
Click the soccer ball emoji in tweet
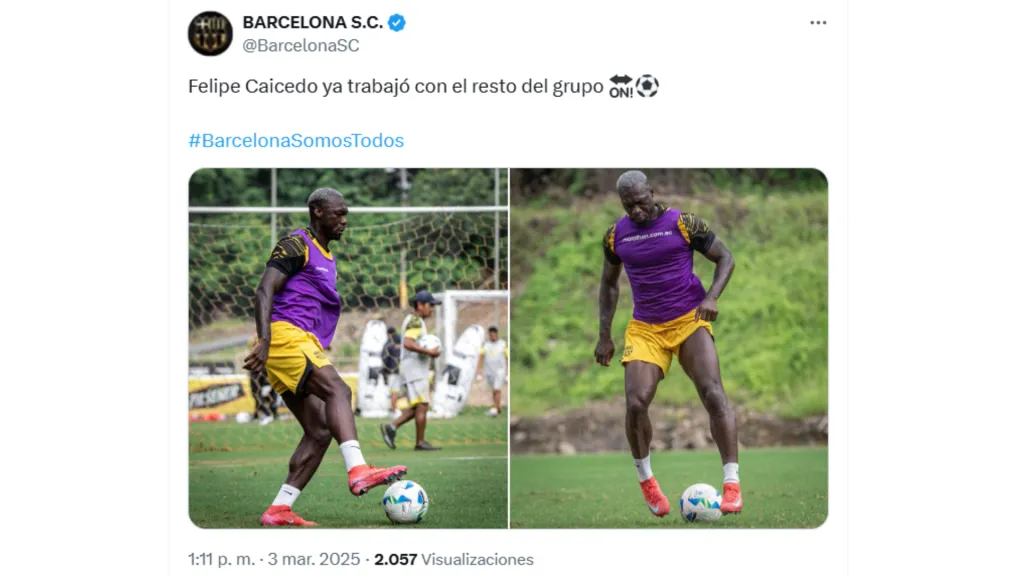(x=647, y=86)
